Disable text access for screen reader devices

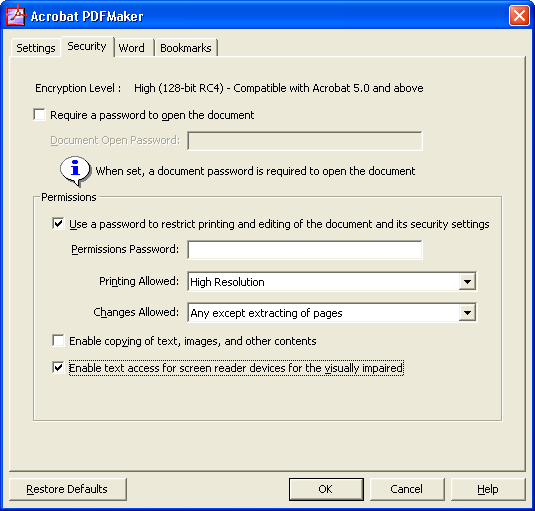(x=58, y=368)
